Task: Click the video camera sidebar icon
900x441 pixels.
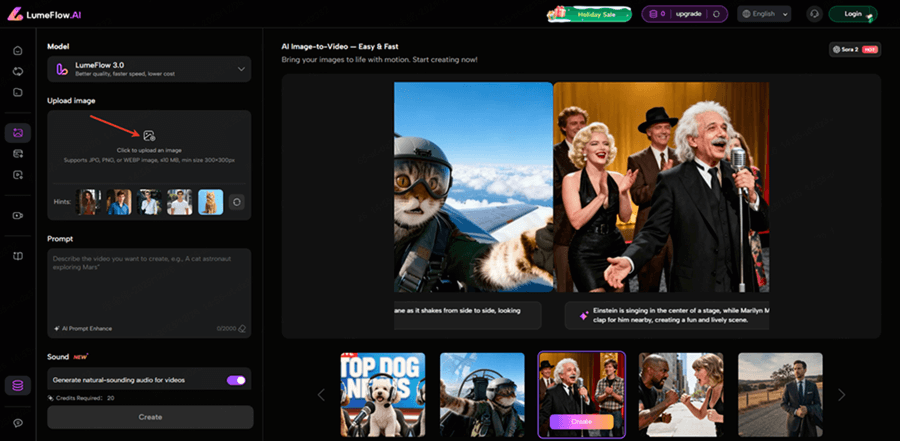Action: 17,215
